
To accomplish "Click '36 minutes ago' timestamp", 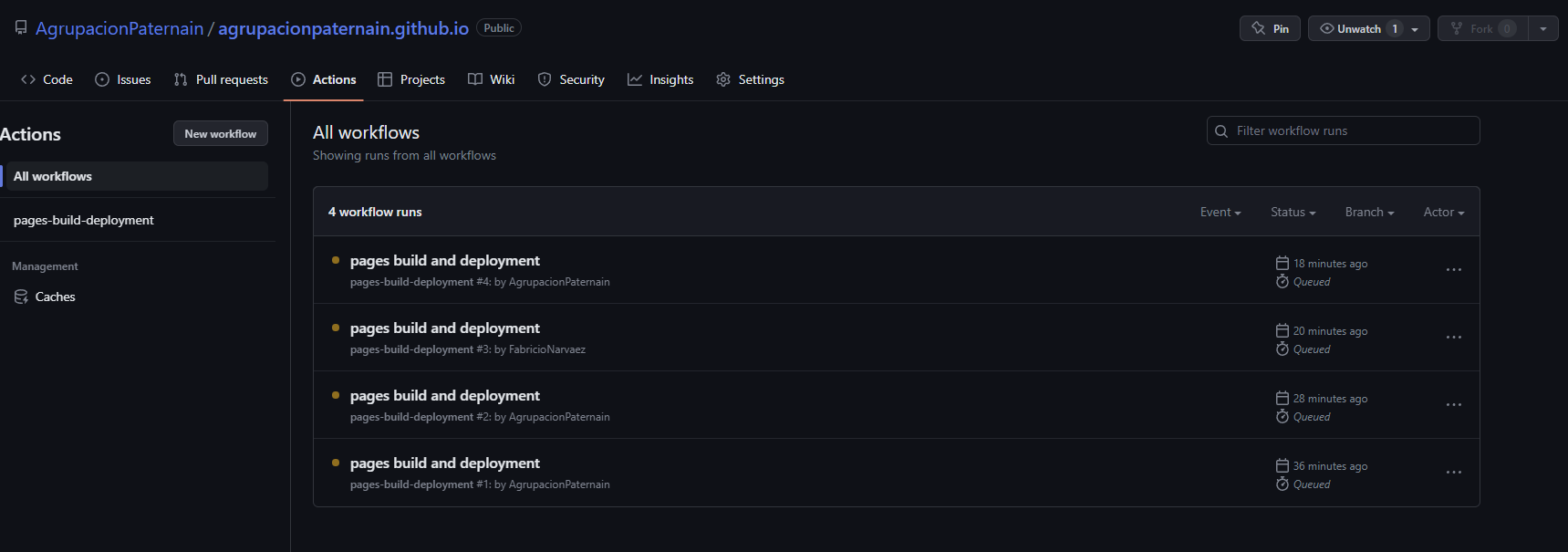I will click(1330, 466).
